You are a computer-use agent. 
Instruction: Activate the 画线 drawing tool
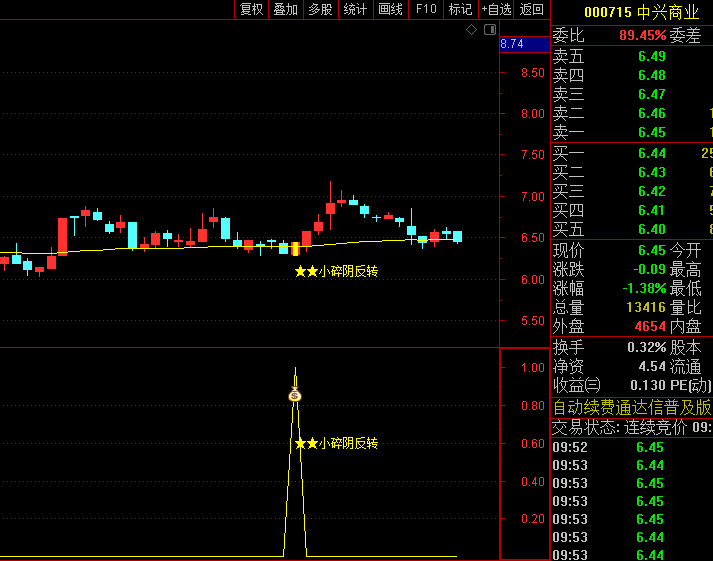(390, 9)
